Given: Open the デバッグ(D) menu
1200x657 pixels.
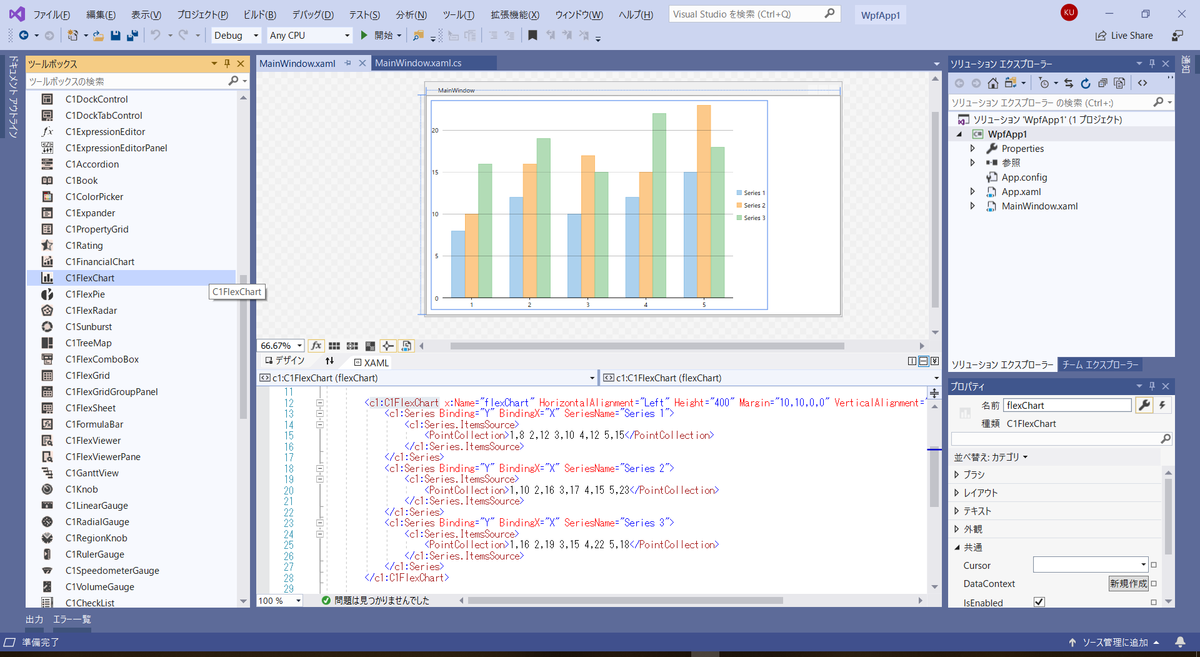Looking at the screenshot, I should 315,15.
